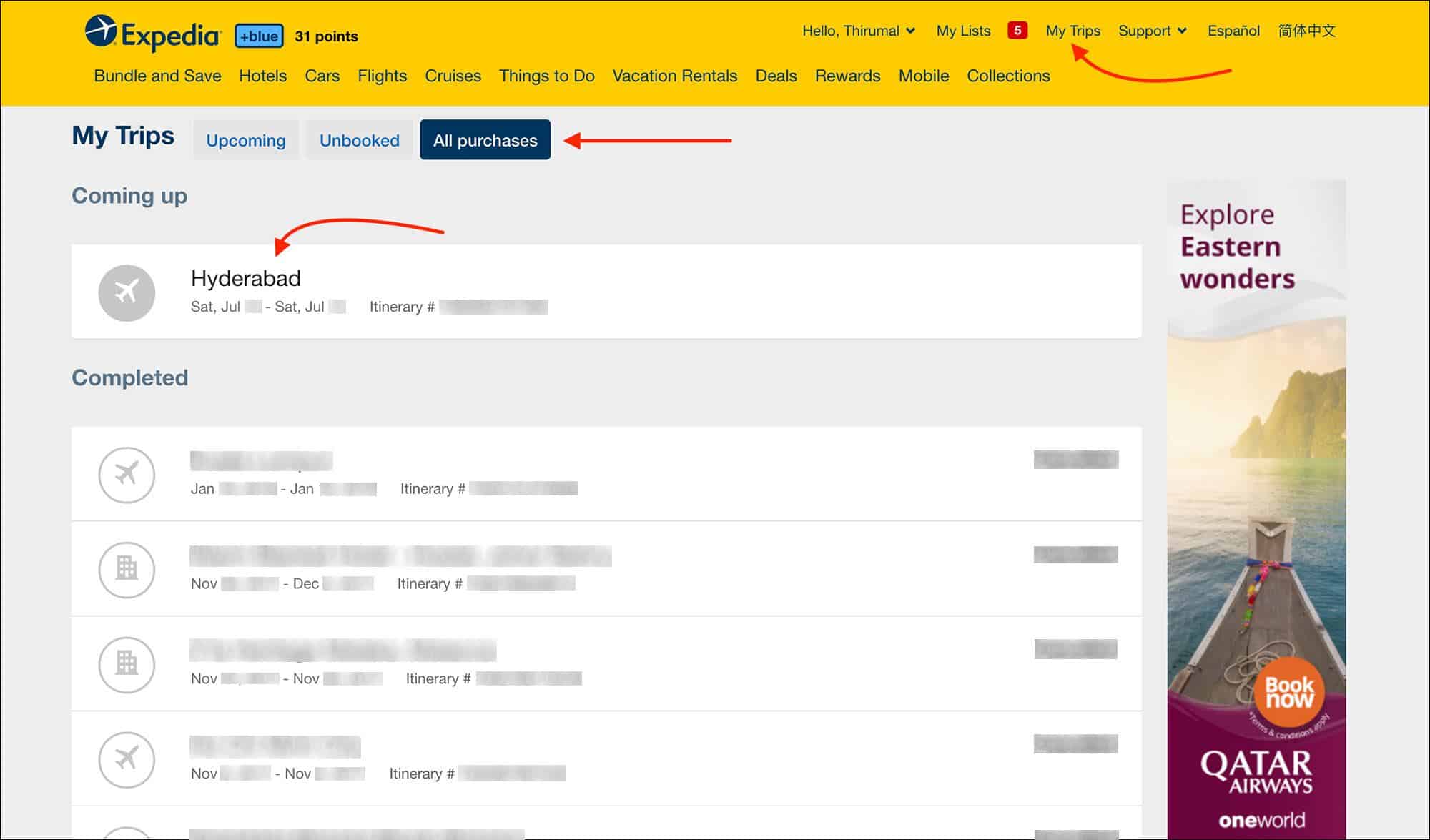Open the Mobile page
The image size is (1430, 840).
pyautogui.click(x=924, y=76)
